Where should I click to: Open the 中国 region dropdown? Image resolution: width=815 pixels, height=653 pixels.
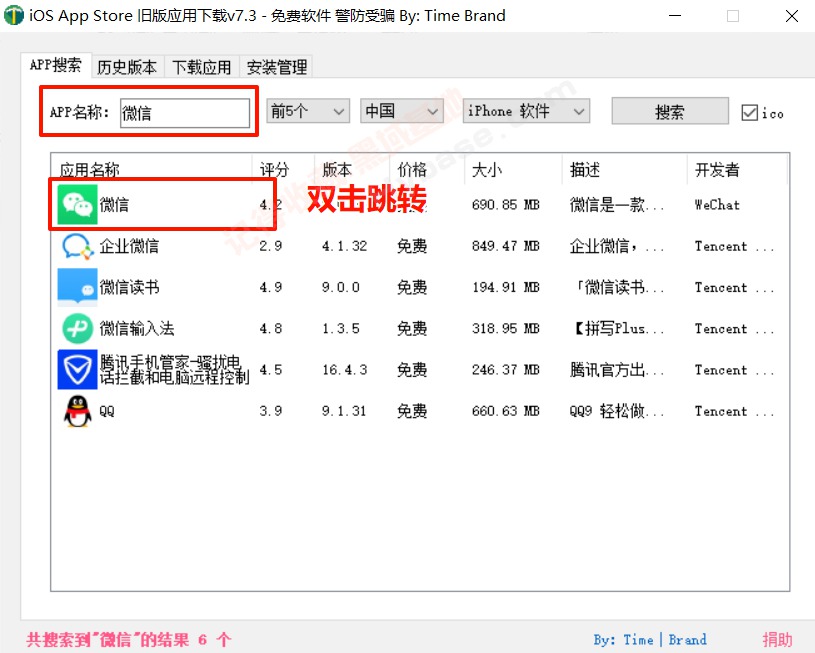coord(401,112)
